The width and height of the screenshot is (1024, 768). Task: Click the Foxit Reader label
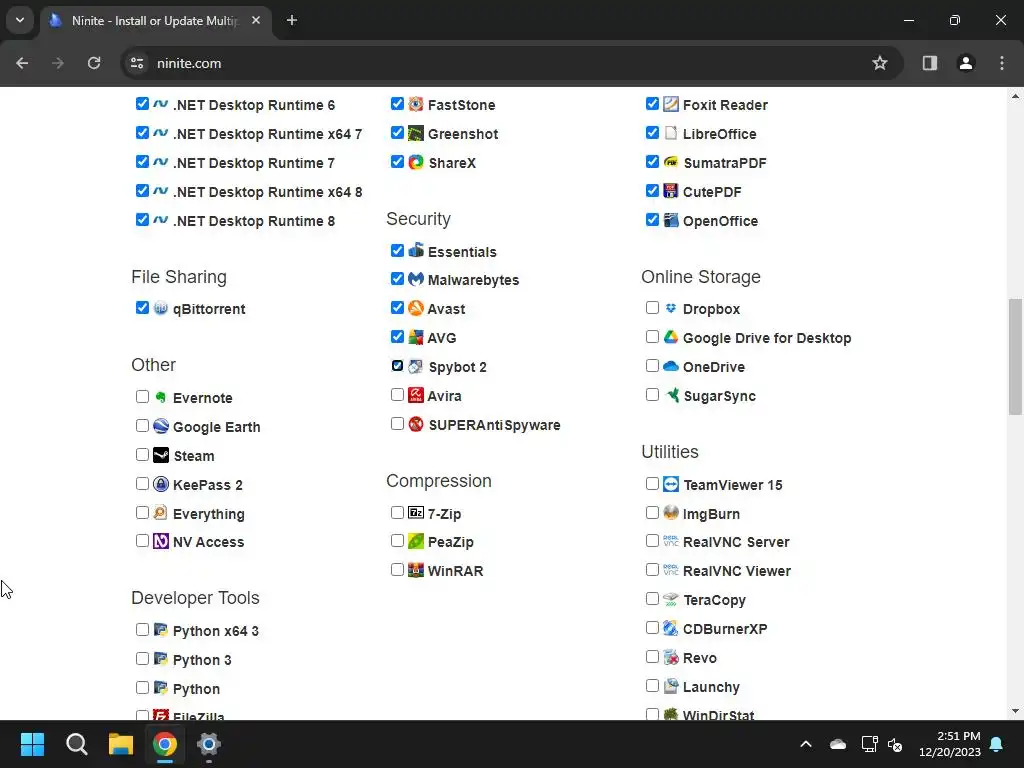[x=725, y=105]
